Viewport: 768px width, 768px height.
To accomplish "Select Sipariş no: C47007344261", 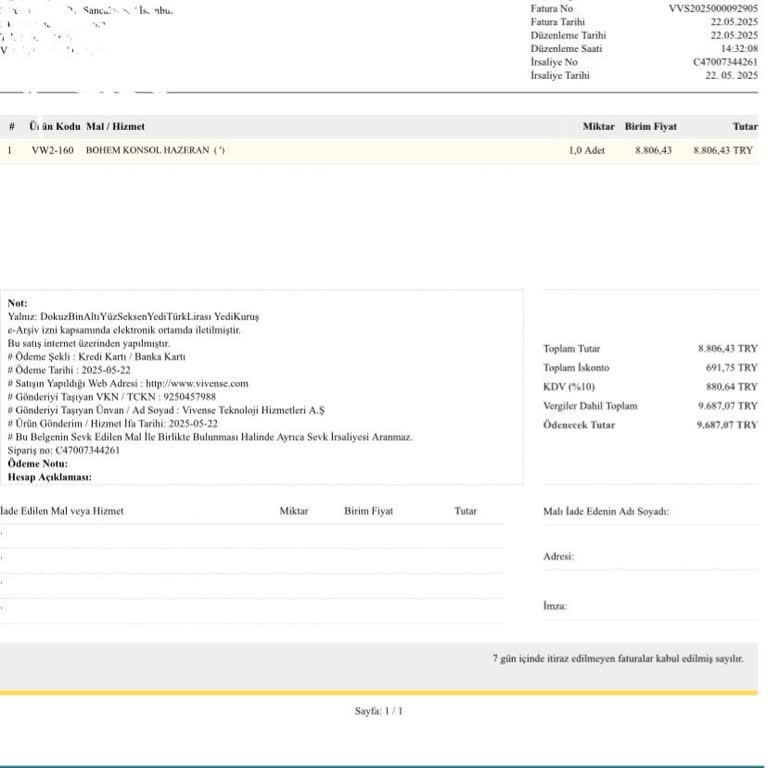I will 64,450.
